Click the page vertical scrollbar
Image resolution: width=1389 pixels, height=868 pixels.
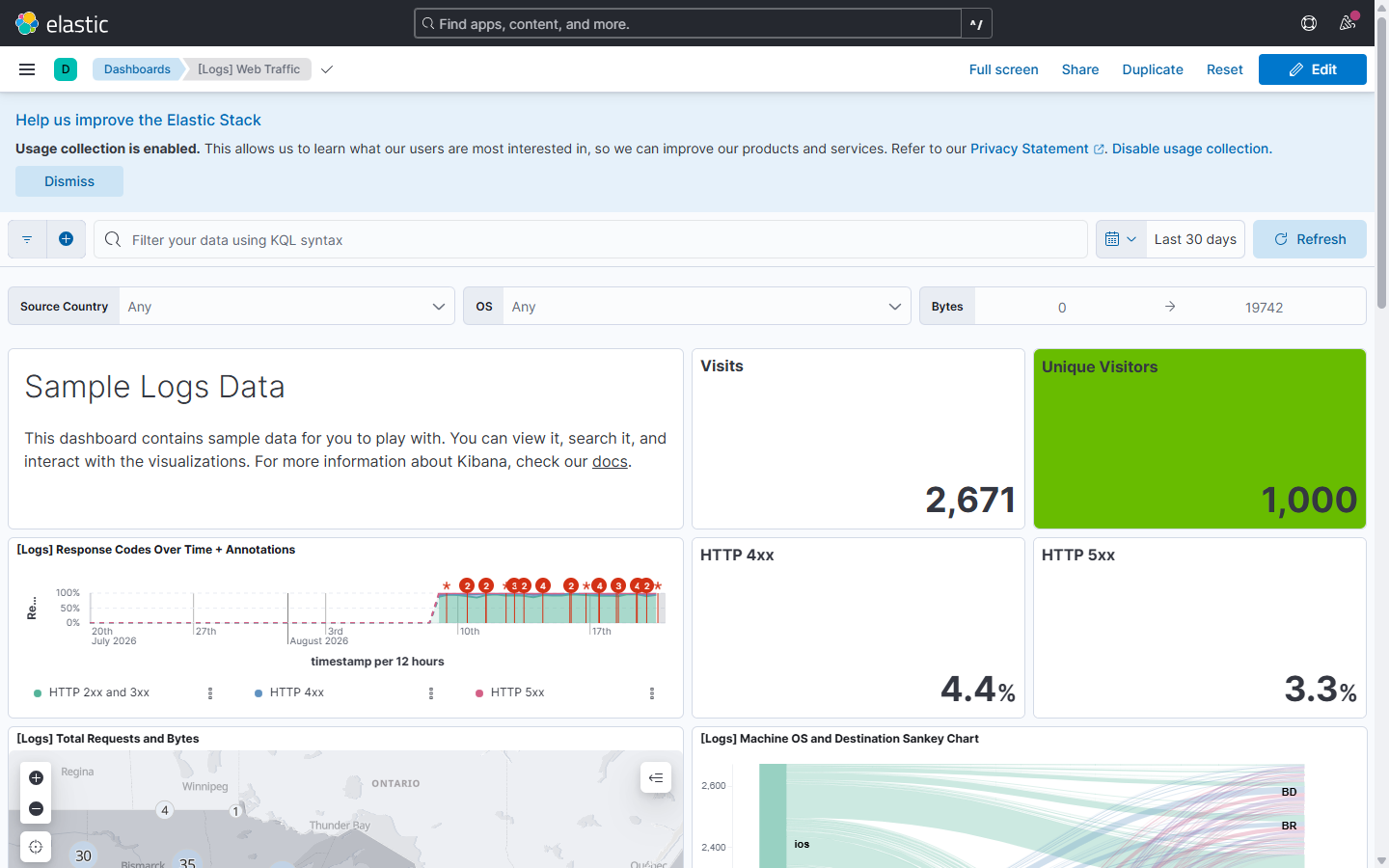tap(1381, 164)
